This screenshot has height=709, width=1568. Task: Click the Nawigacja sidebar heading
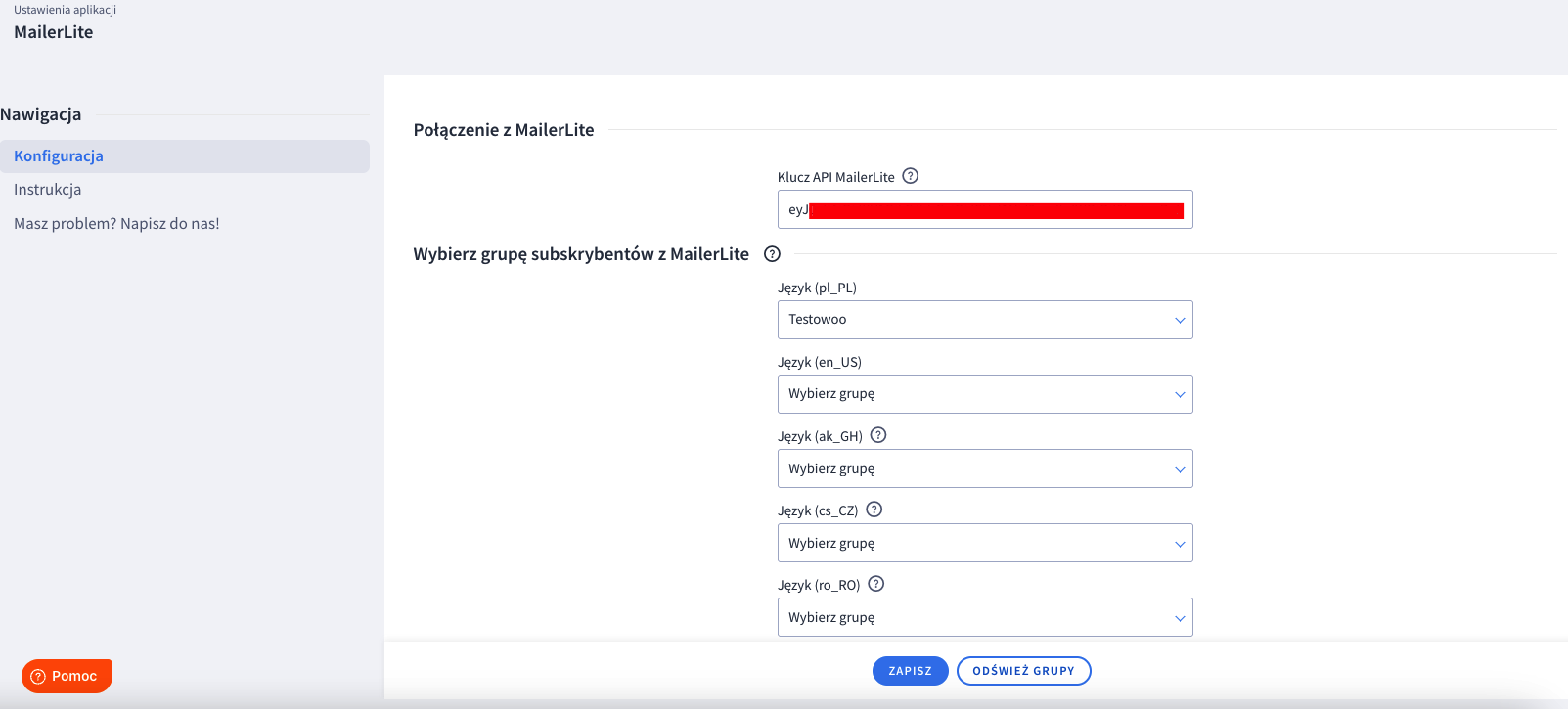[x=41, y=114]
